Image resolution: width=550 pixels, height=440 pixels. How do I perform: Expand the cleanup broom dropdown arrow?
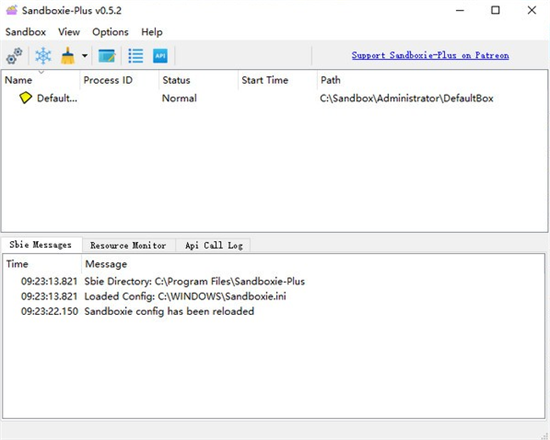point(85,56)
